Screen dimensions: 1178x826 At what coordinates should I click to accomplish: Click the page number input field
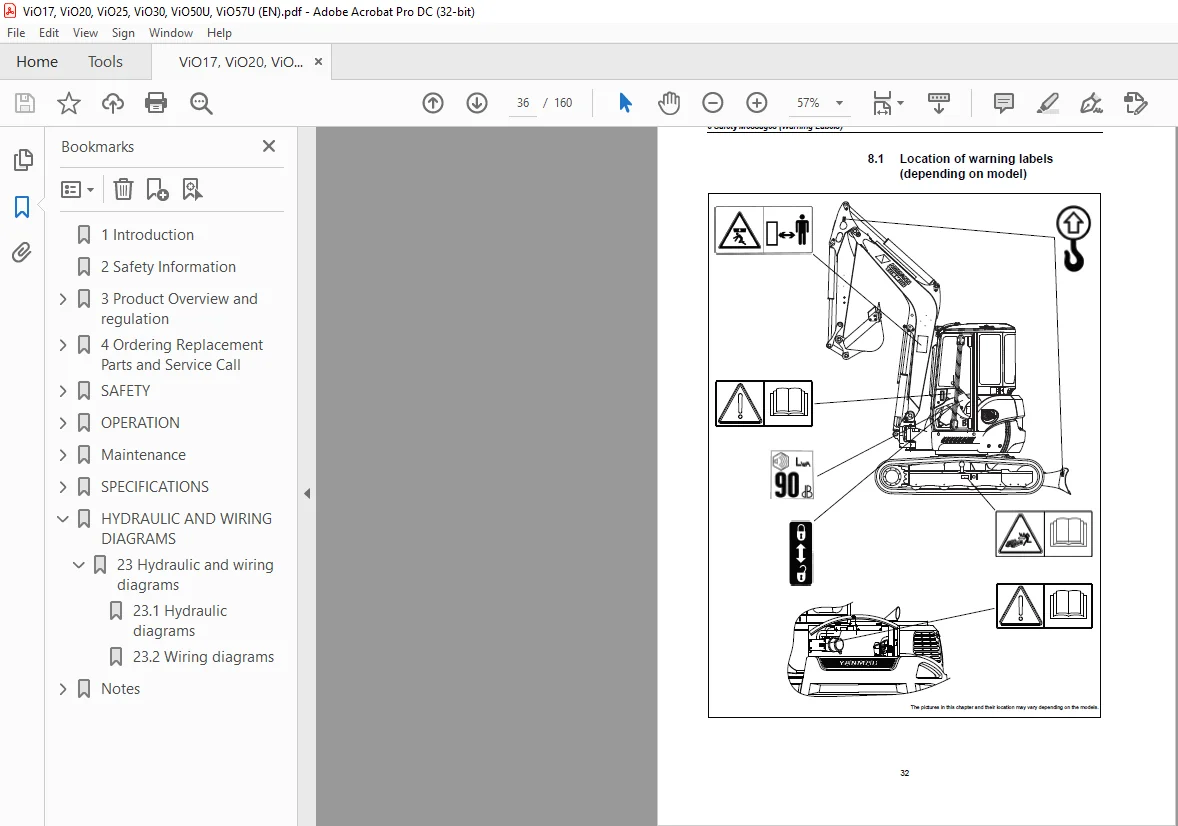pos(523,103)
